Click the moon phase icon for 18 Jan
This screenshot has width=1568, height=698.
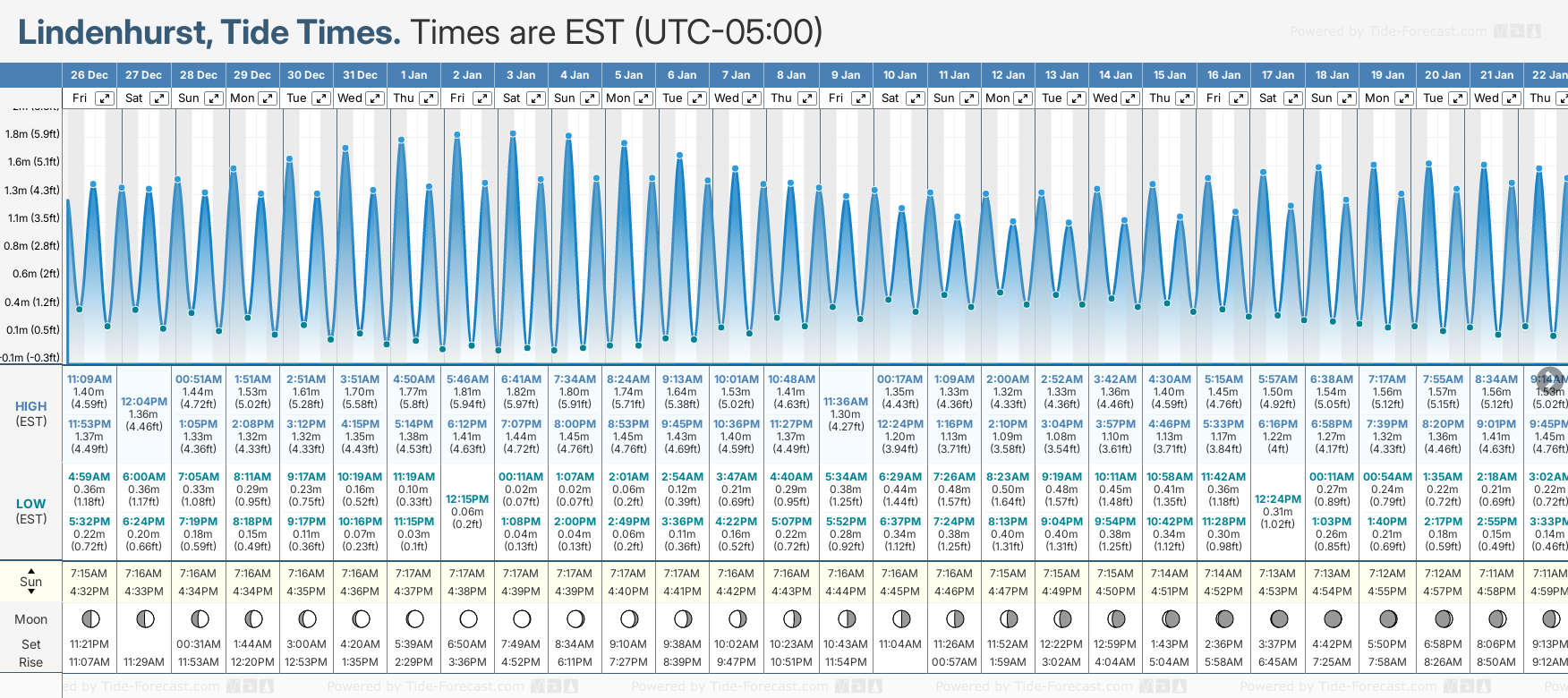(1333, 618)
